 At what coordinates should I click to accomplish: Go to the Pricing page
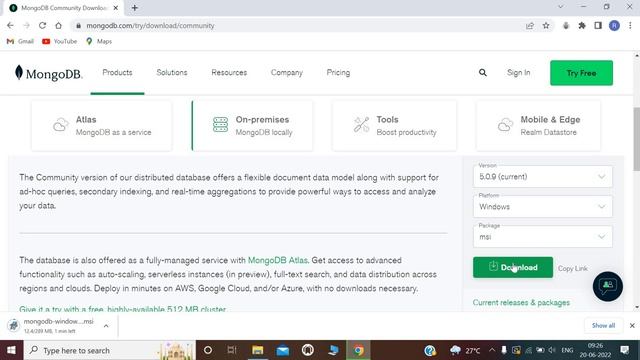coord(338,73)
